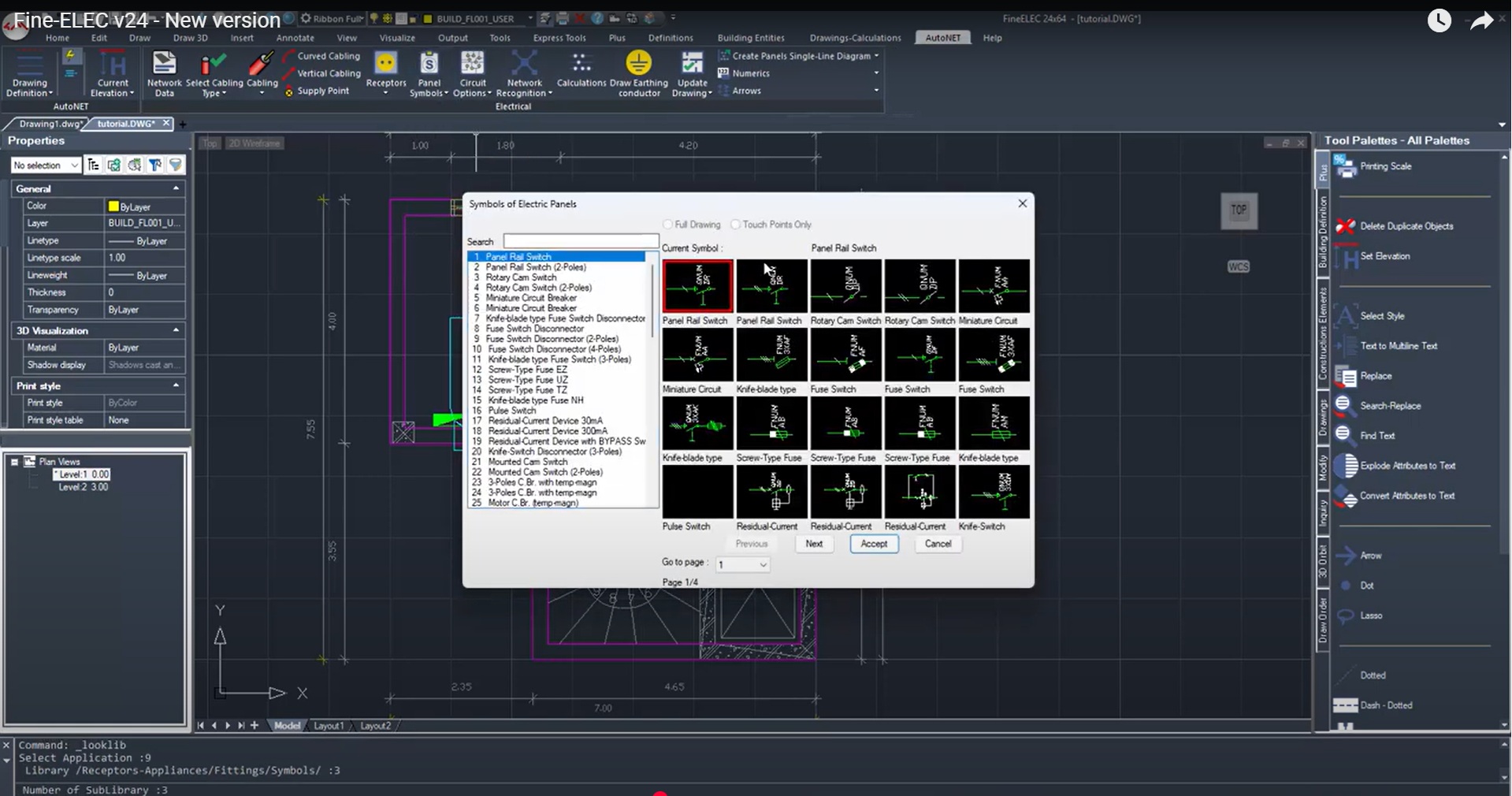Screen dimensions: 1512x796
Task: Select Level 2 3.00 in Plan Views
Action: [83, 487]
